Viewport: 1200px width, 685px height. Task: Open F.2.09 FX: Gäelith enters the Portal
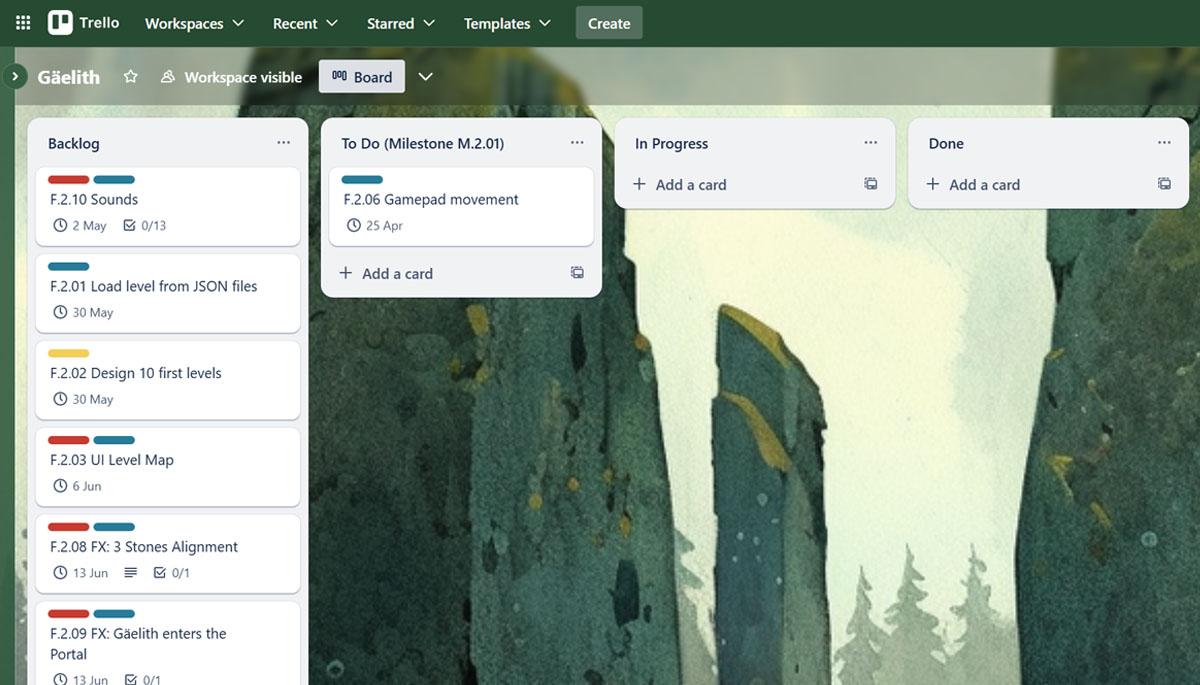coord(168,644)
